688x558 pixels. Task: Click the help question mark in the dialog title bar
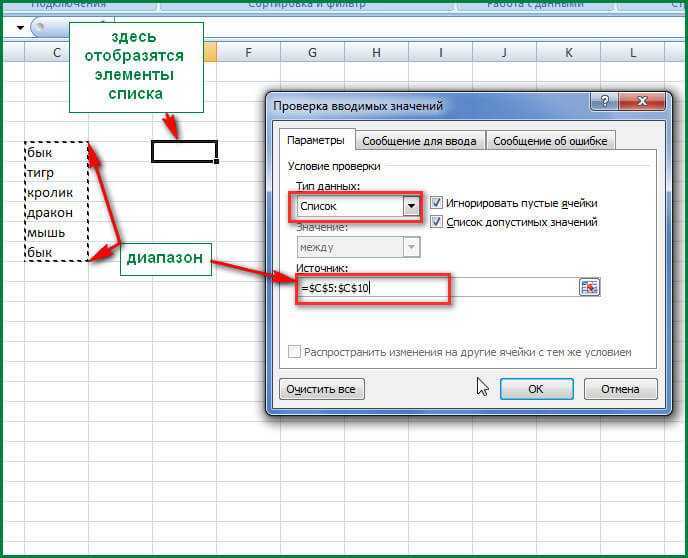604,102
